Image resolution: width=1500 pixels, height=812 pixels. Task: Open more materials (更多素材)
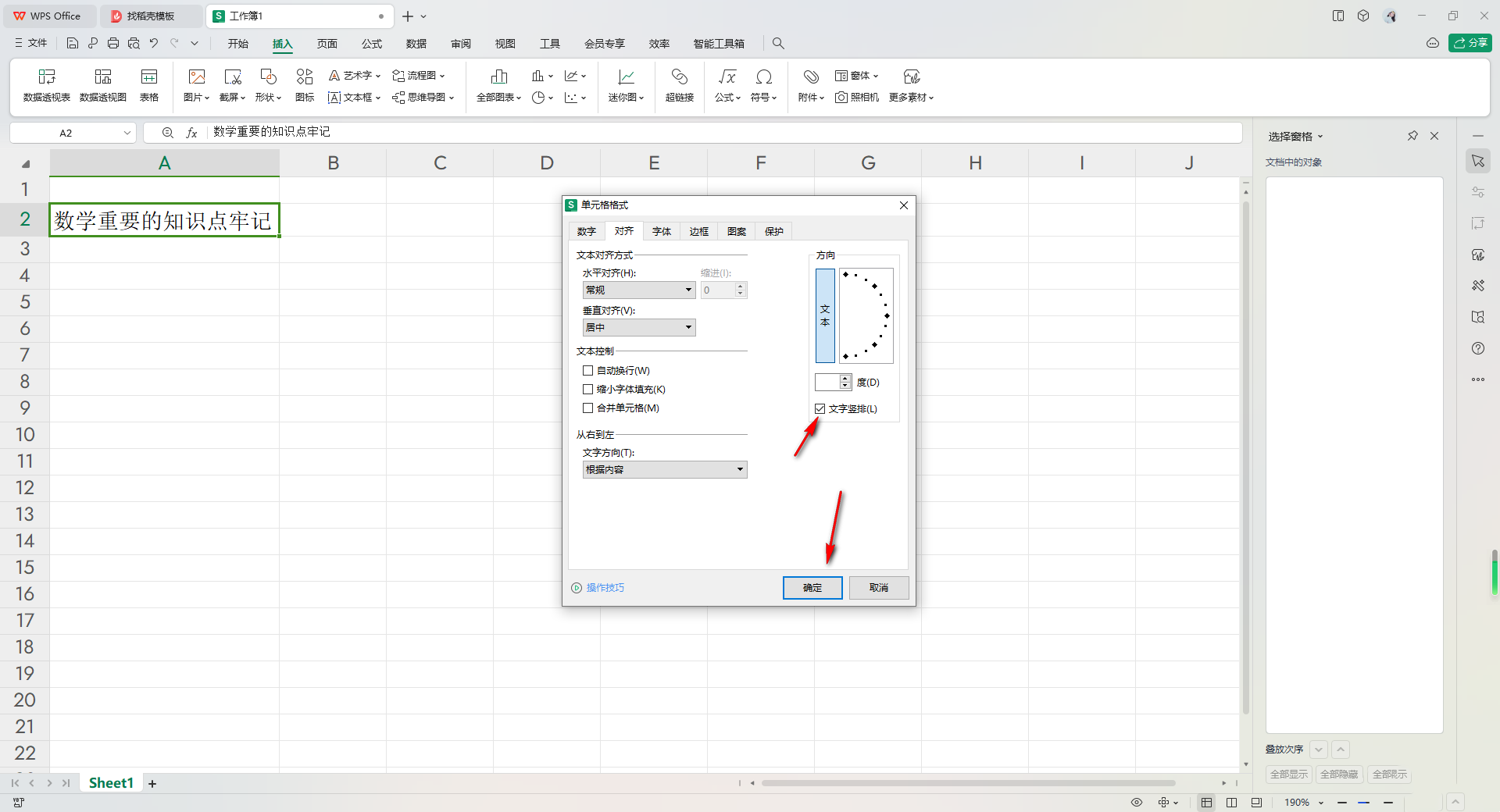click(911, 85)
